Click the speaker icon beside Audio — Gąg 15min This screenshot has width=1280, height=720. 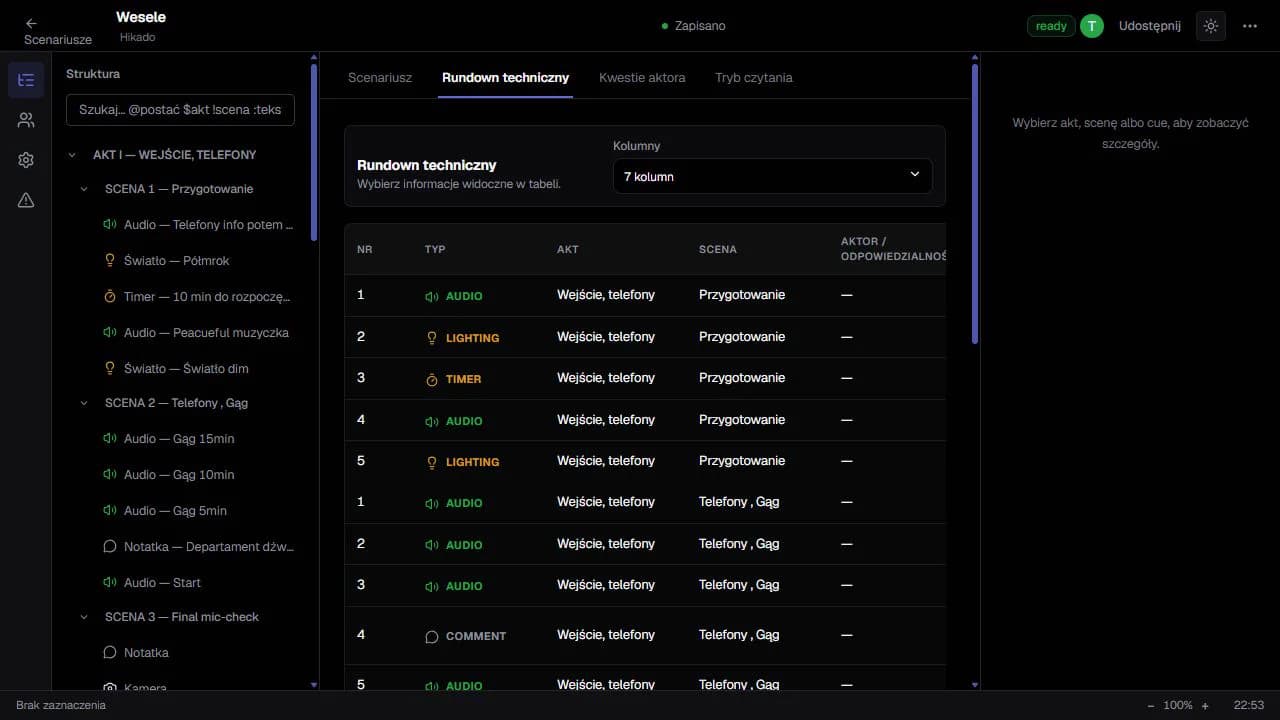(x=110, y=439)
